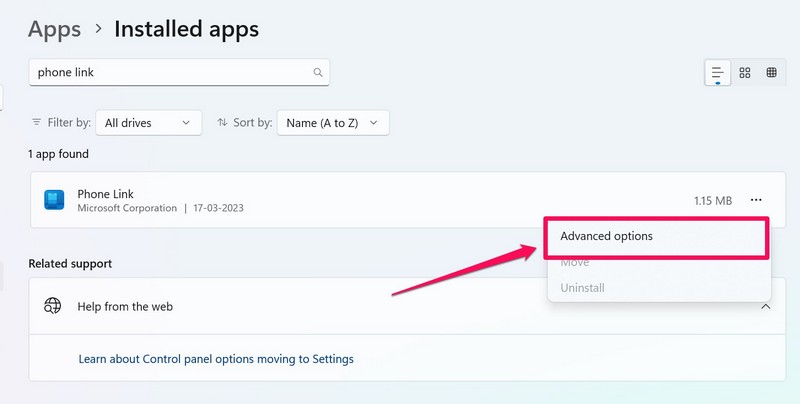Open the All drives filter dropdown
This screenshot has height=404, width=800.
point(148,123)
